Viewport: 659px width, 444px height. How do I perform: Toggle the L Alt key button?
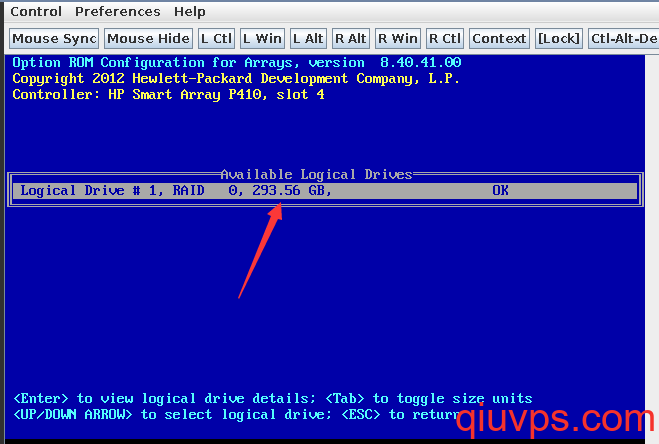(308, 39)
